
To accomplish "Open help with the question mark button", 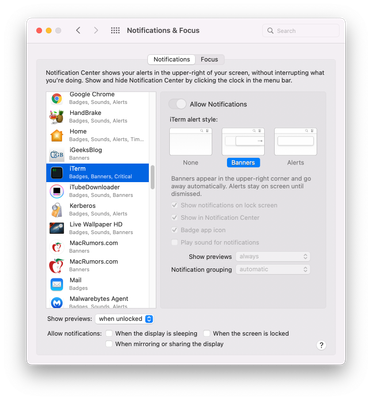I will [321, 345].
